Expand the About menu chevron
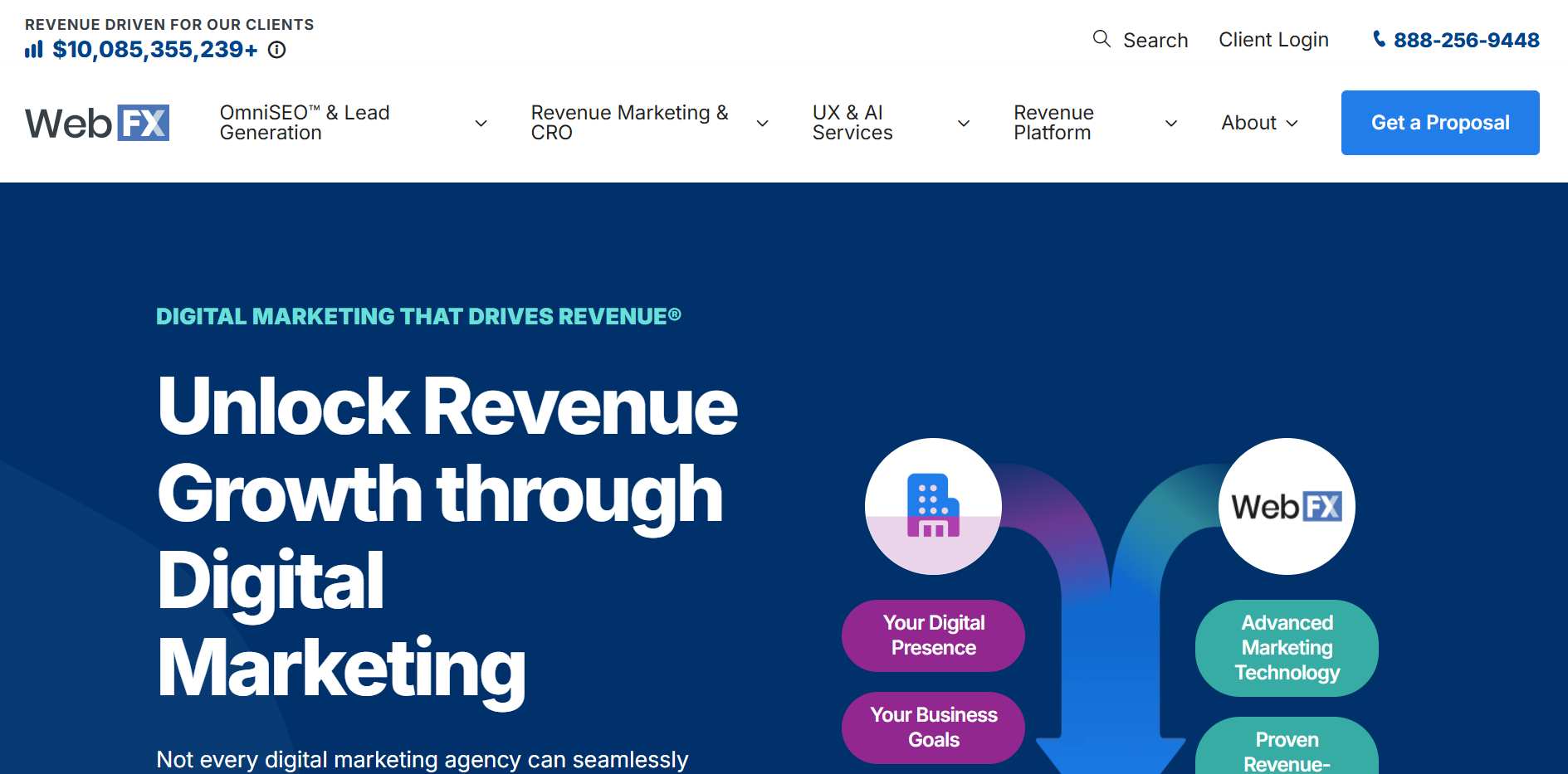This screenshot has height=774, width=1568. pyautogui.click(x=1292, y=123)
